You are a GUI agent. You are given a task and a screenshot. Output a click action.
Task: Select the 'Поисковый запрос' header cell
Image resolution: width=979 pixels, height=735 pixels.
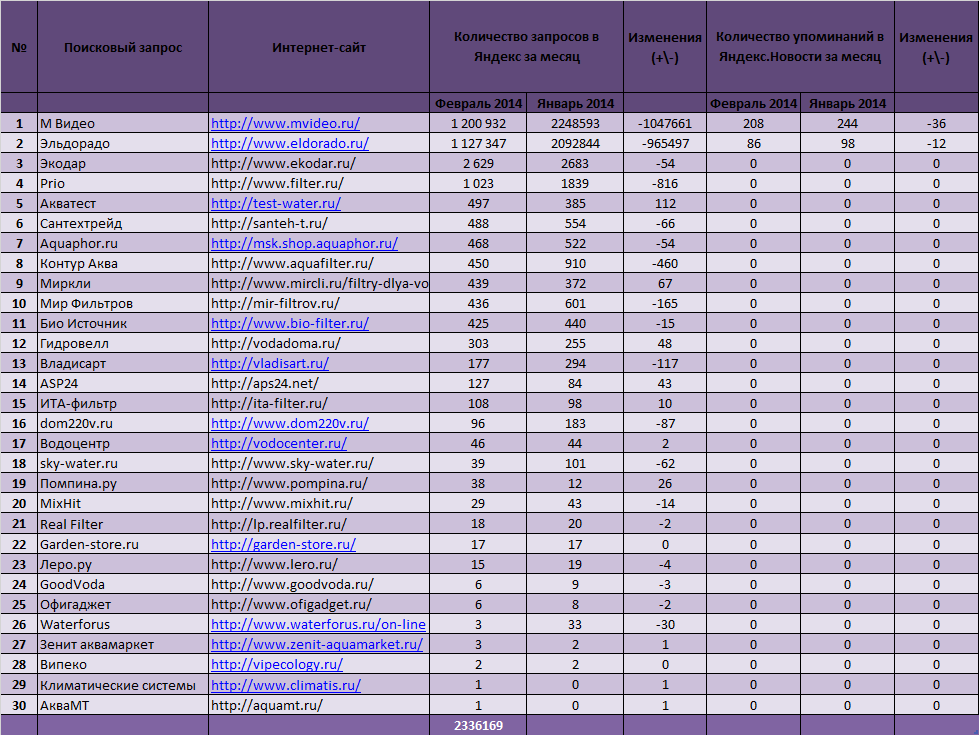tap(123, 47)
